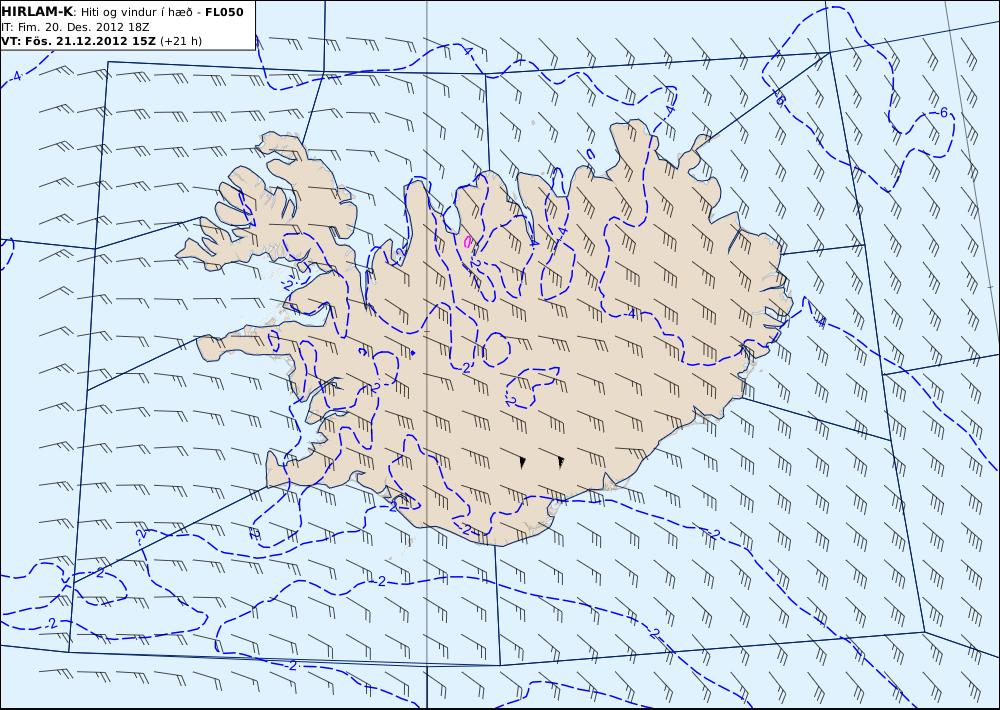Select the 'Hiti og vindur í hæð' caption
Viewport: 1000px width, 710px height.
tap(135, 12)
